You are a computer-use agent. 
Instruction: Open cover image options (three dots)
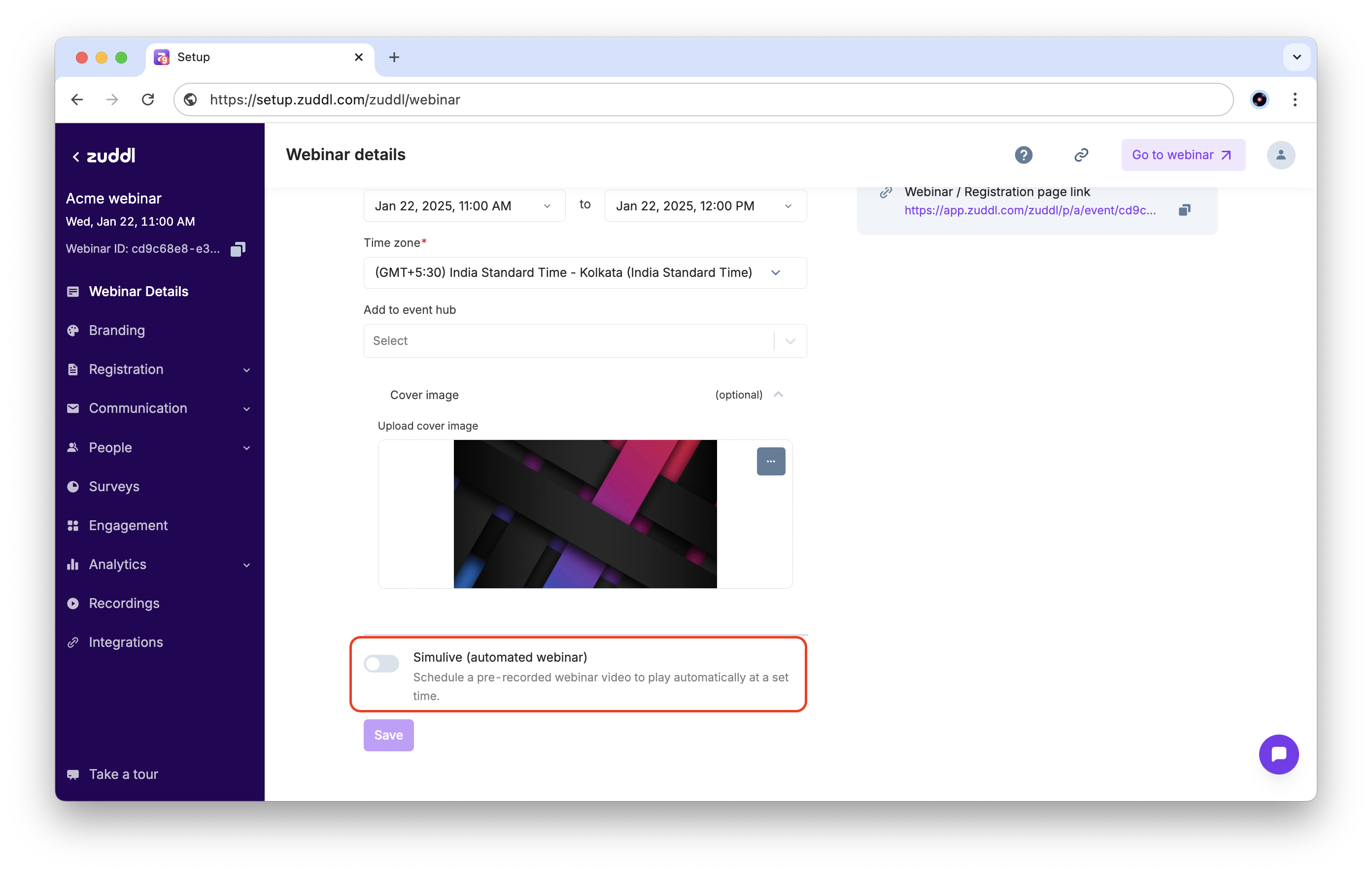click(770, 462)
